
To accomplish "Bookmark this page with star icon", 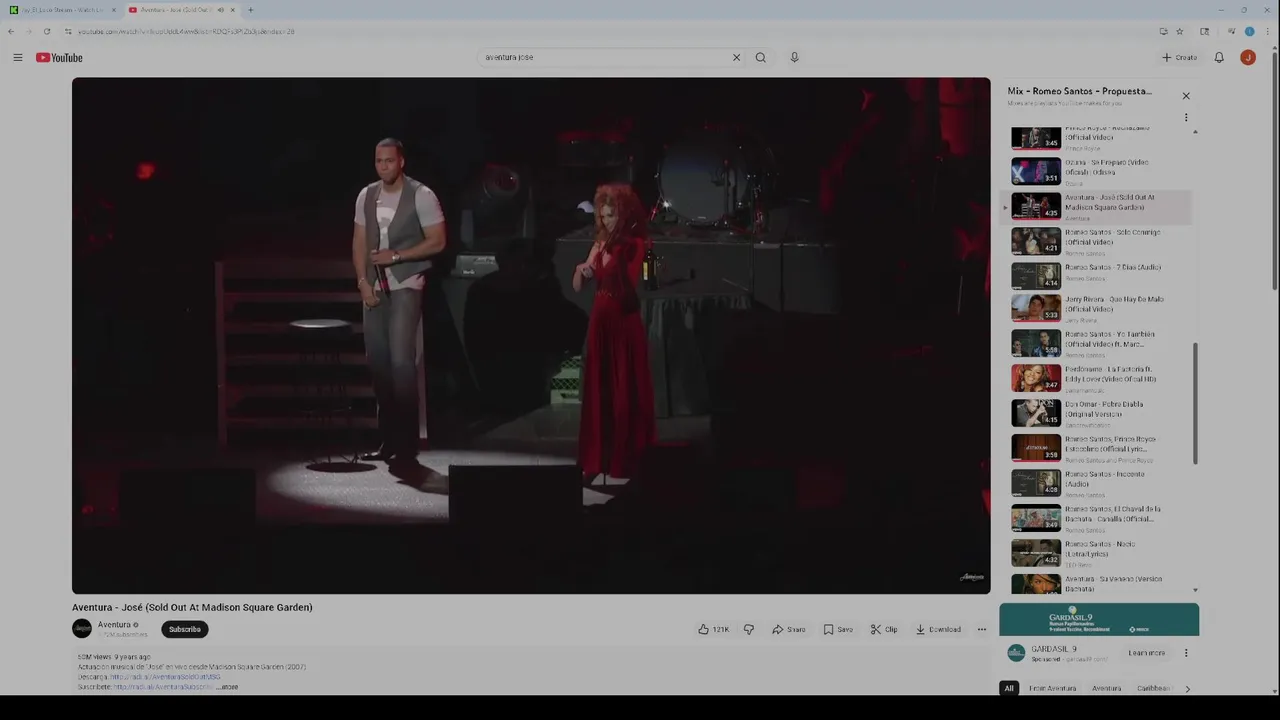I will (1180, 32).
